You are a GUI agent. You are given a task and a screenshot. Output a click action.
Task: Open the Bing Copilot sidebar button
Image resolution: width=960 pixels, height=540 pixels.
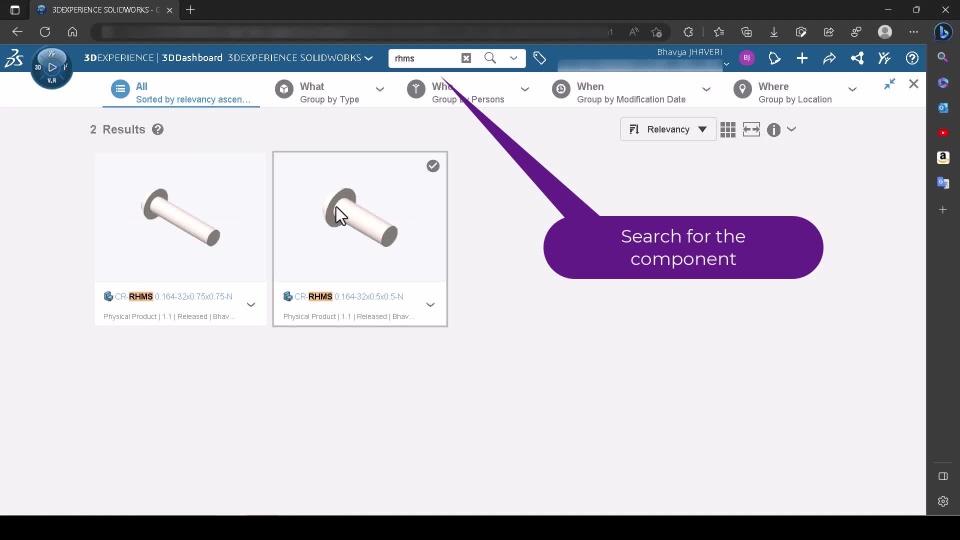tap(943, 32)
